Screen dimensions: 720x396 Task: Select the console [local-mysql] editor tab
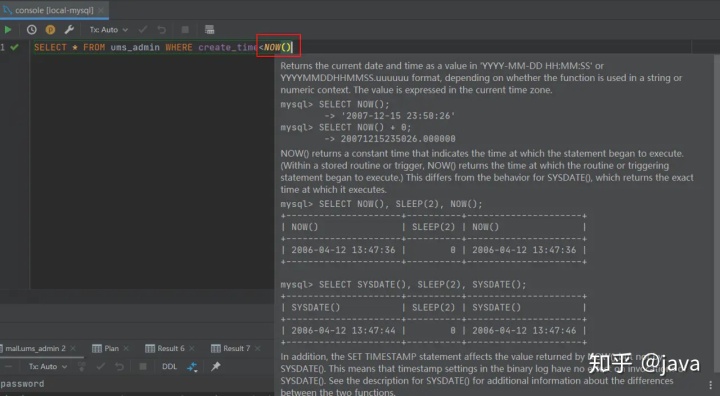tap(54, 10)
